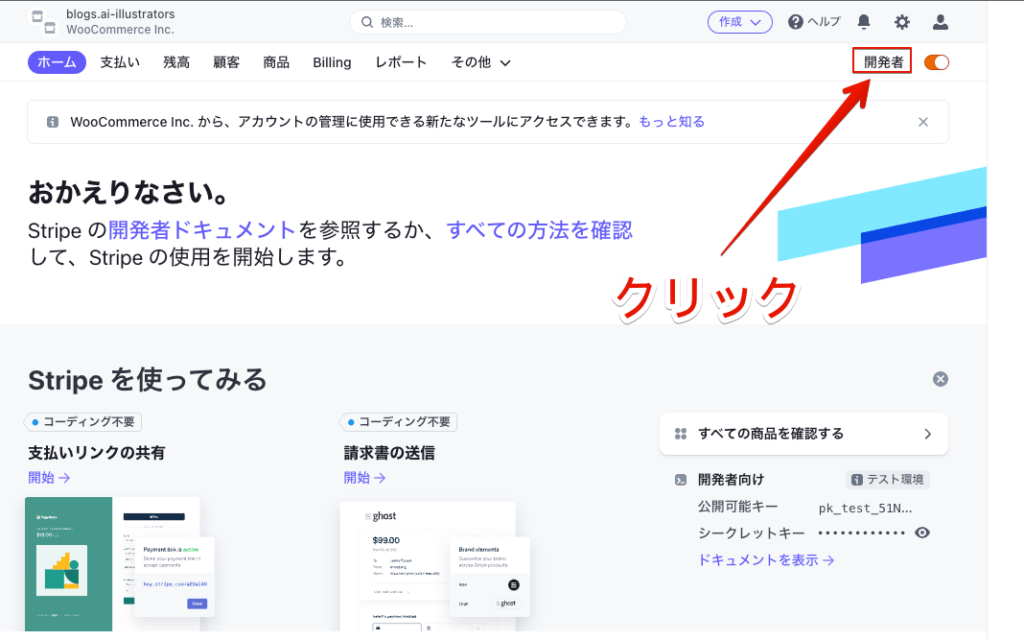The height and width of the screenshot is (640, 1024).
Task: Reveal the secret key with the eye icon
Action: 922,532
